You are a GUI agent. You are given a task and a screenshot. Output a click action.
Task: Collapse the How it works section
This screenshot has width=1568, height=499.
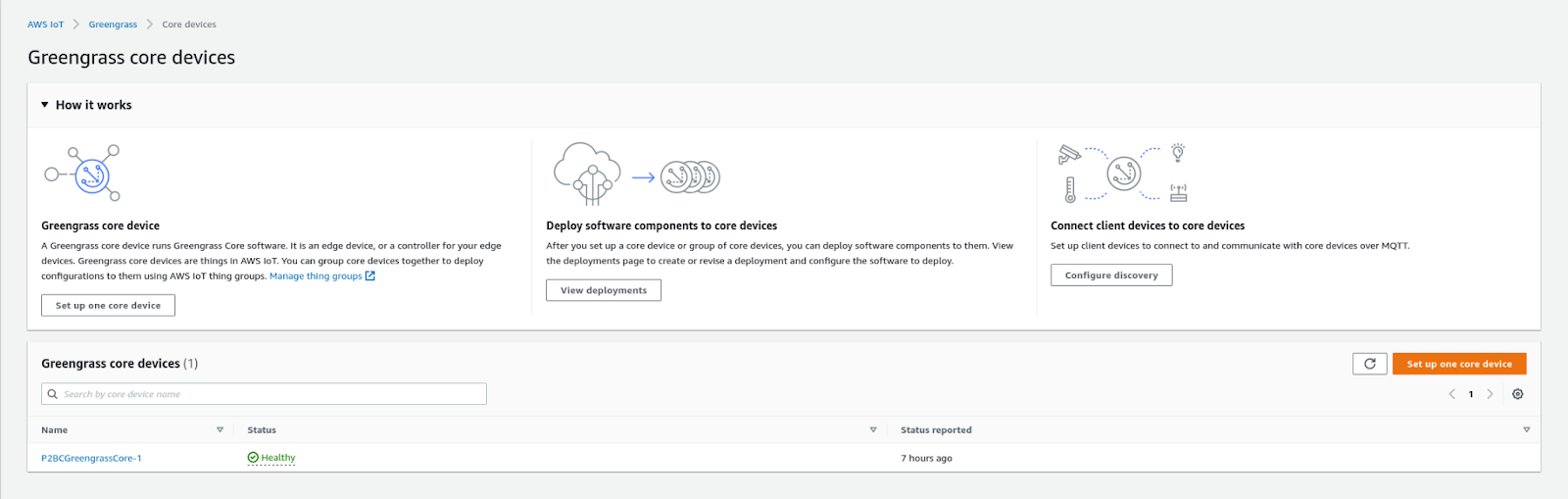click(x=45, y=105)
